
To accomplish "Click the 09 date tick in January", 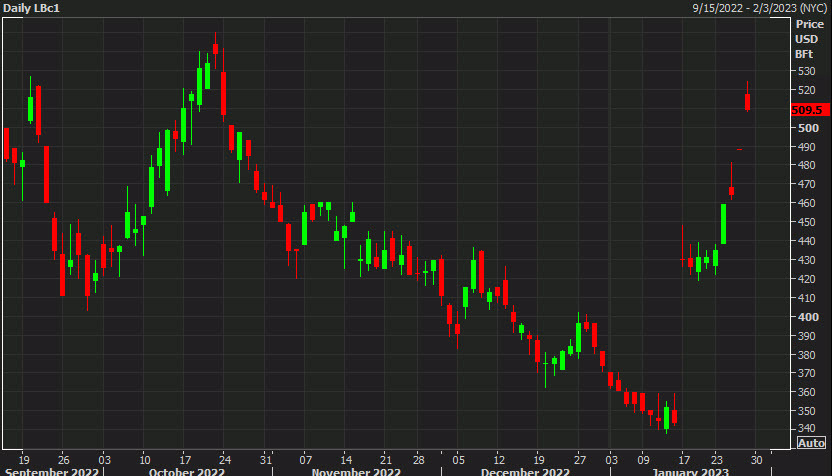I will pyautogui.click(x=643, y=460).
